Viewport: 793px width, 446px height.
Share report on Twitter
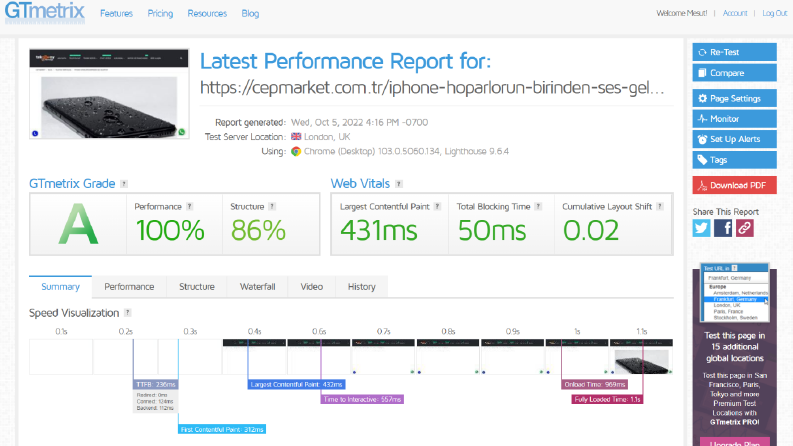pyautogui.click(x=701, y=228)
